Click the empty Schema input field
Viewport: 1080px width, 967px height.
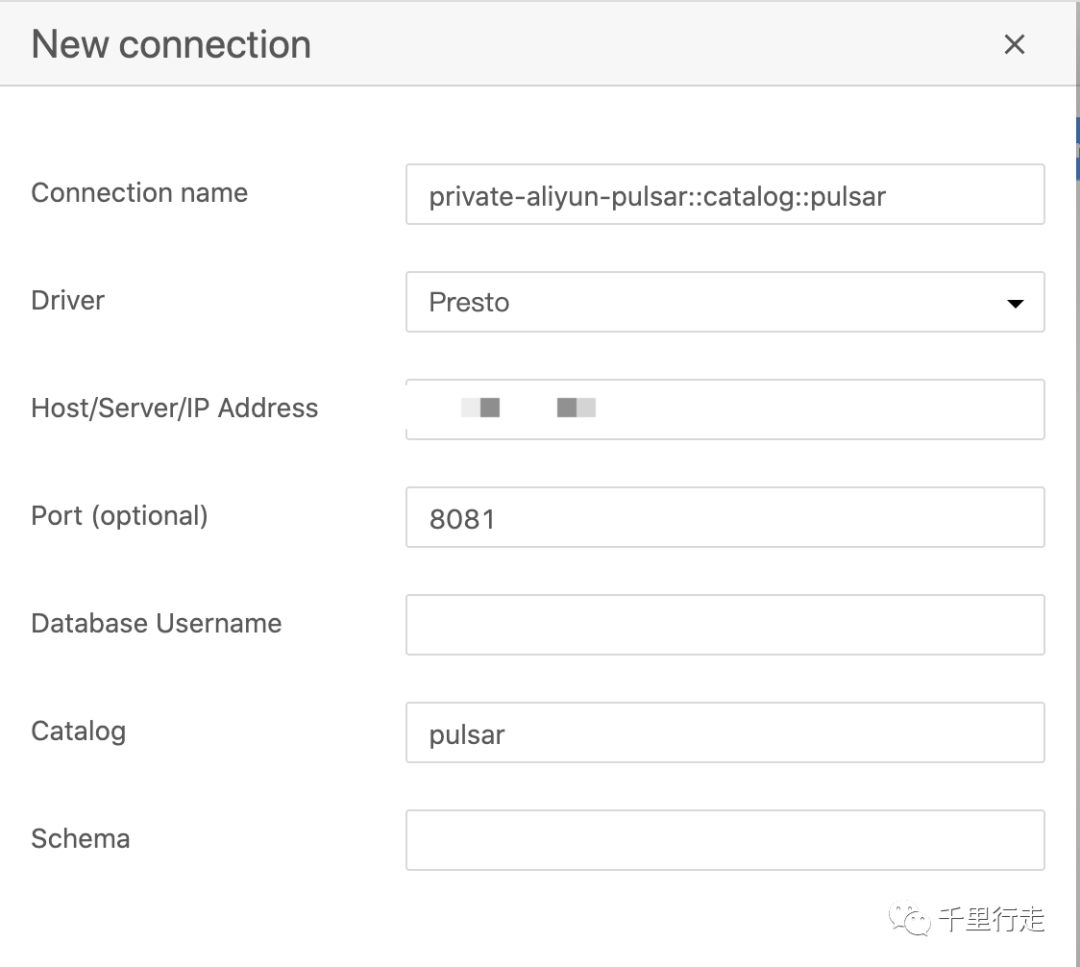tap(725, 839)
